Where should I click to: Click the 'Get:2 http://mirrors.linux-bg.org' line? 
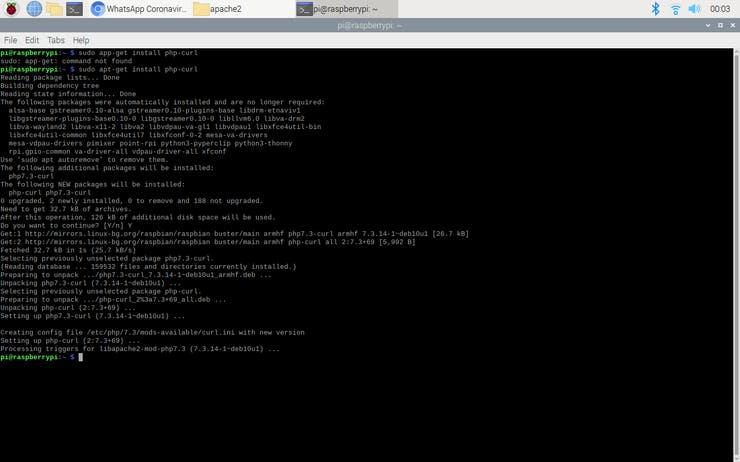click(x=208, y=242)
